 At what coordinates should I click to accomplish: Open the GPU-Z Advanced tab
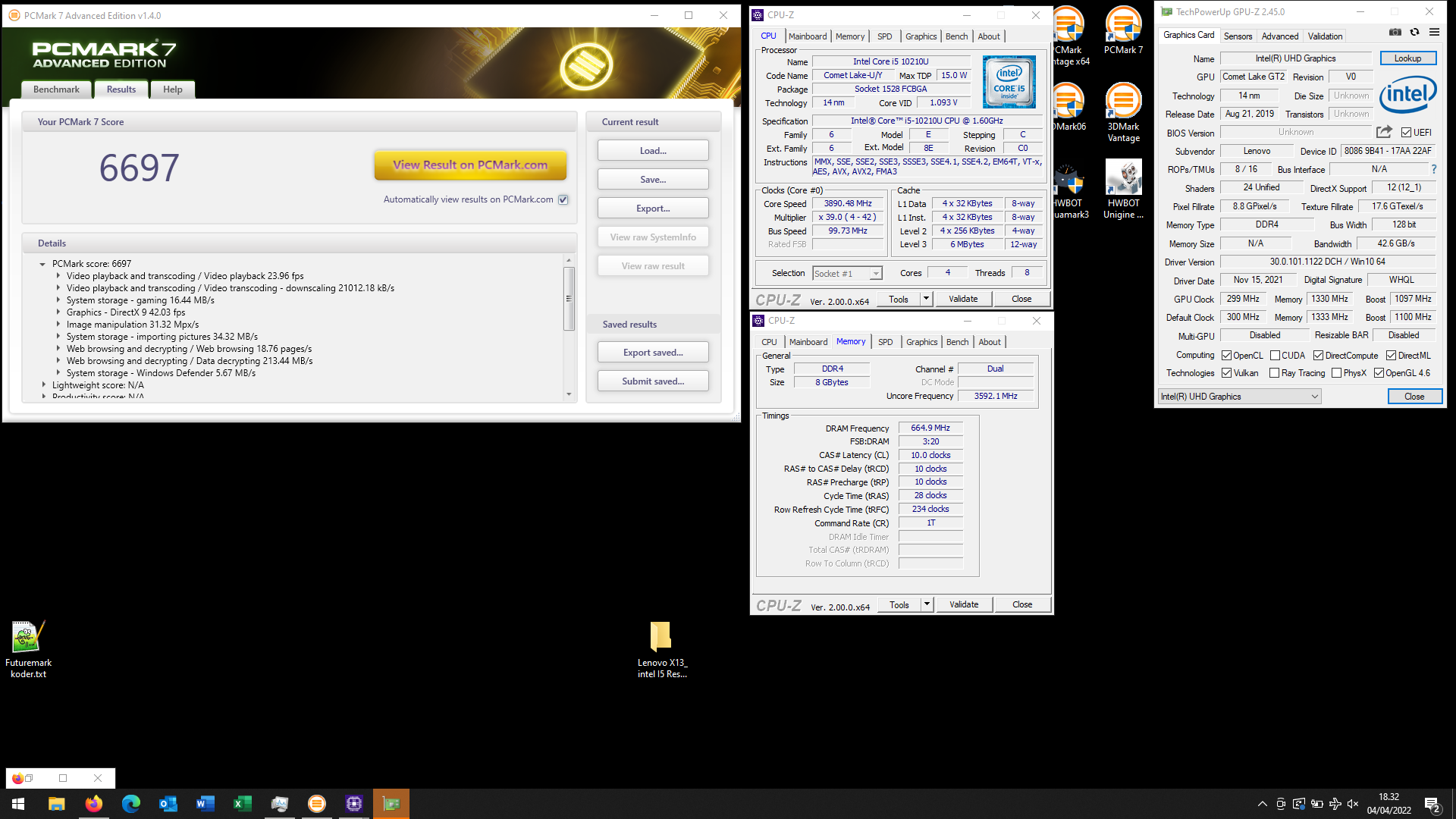point(1280,36)
